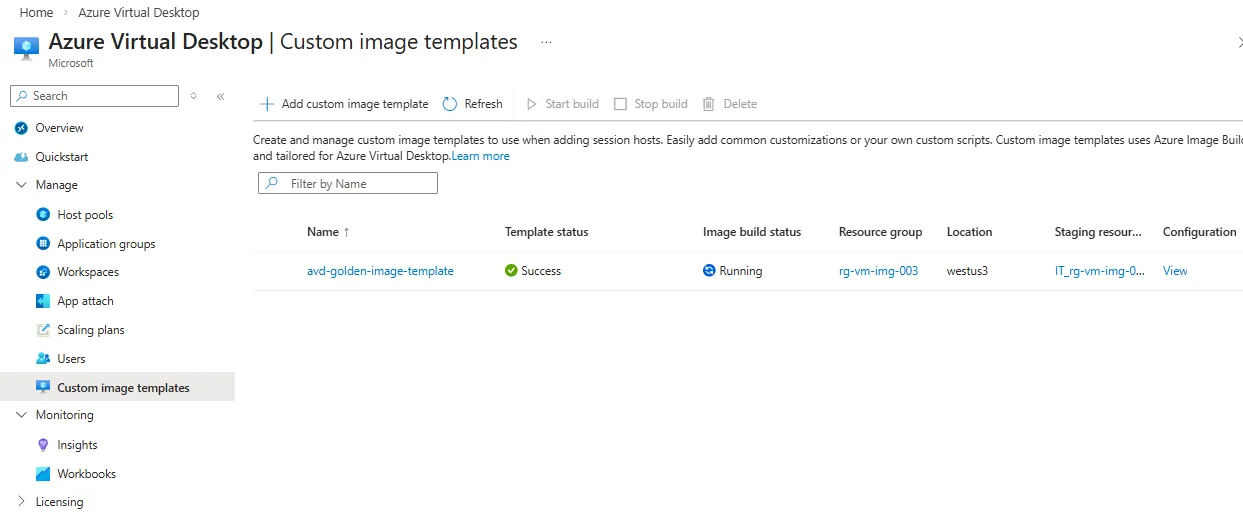Click Template status column header

(x=546, y=232)
